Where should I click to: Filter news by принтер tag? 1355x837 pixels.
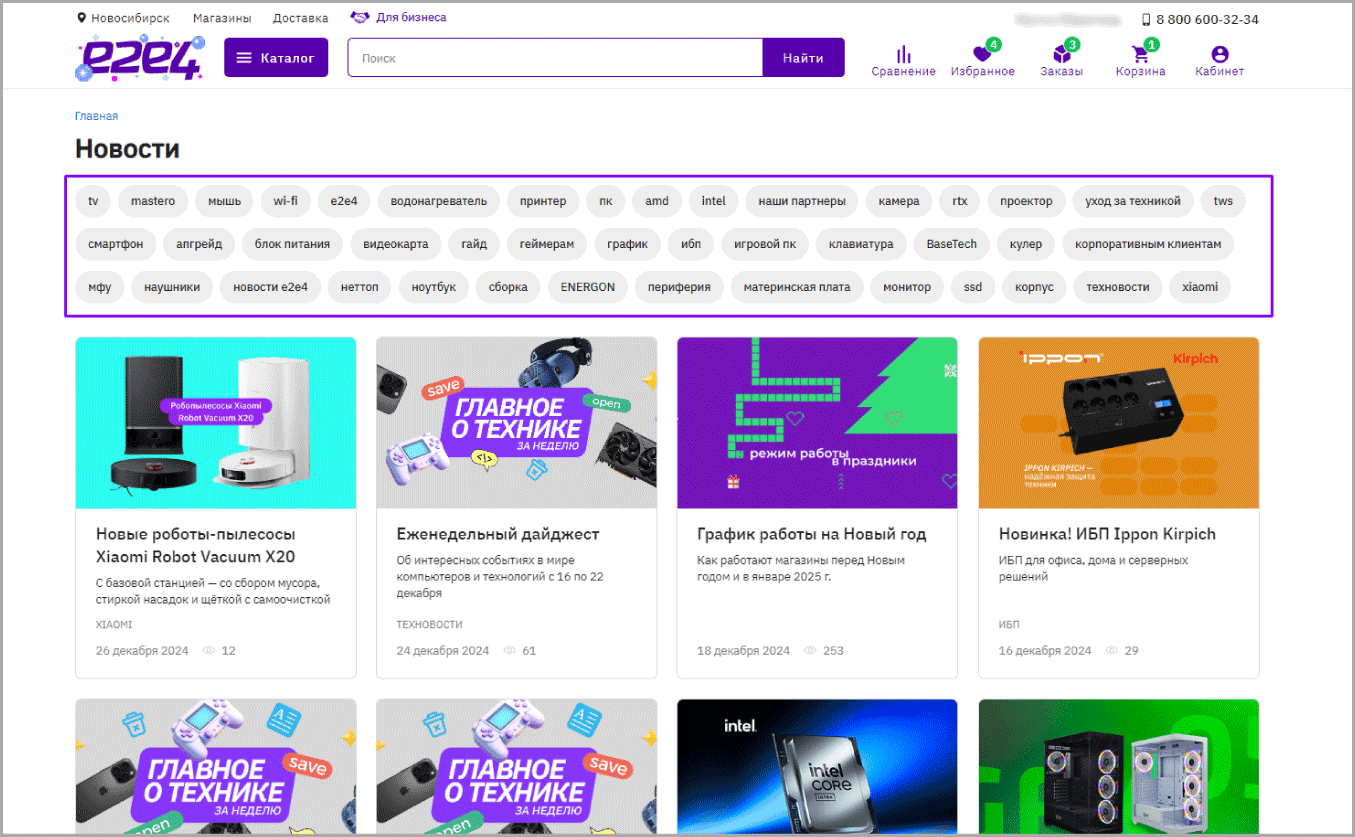543,201
